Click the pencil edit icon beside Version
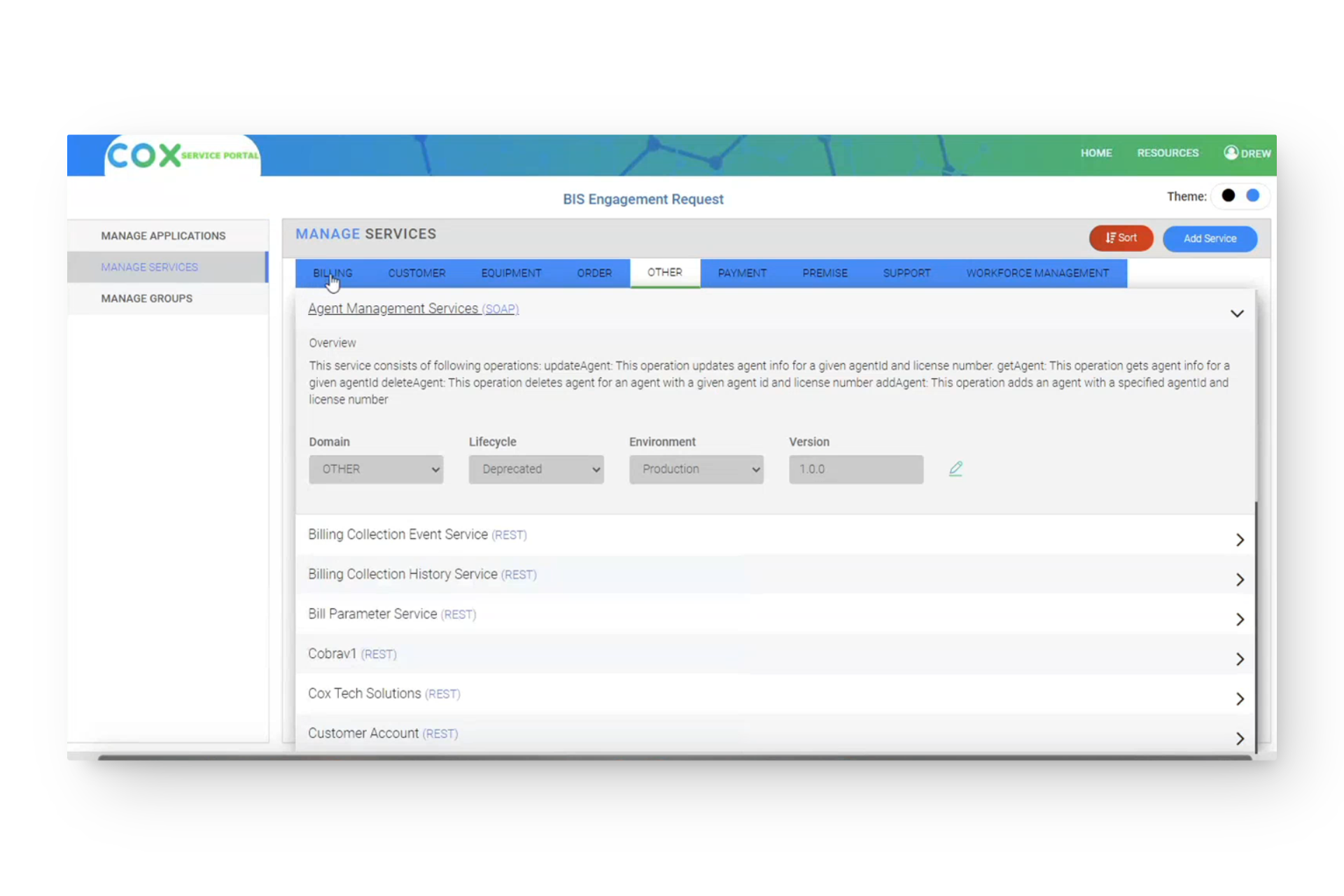Screen dimensions: 1344x896 pyautogui.click(x=955, y=469)
